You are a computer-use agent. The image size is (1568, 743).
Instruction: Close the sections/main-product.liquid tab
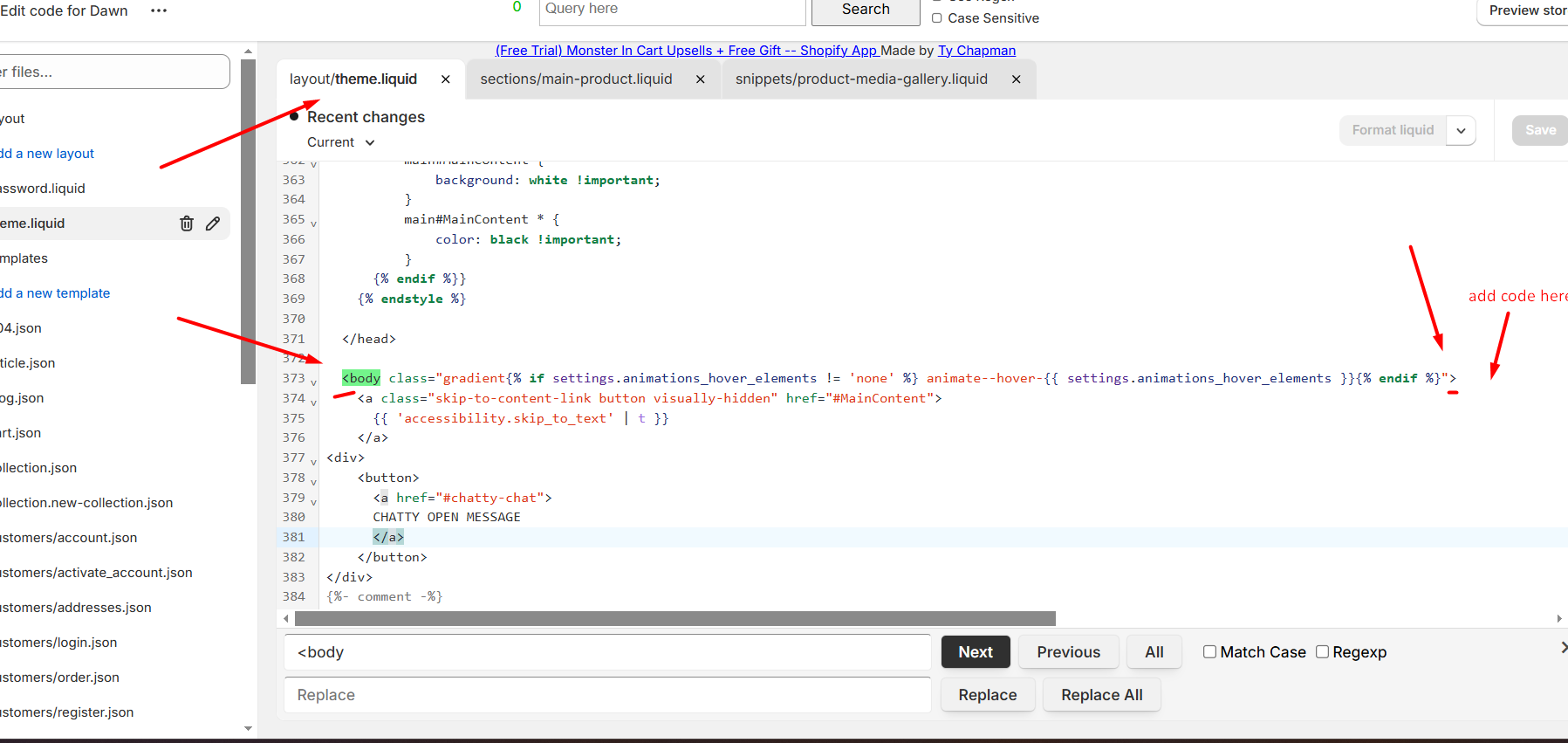(701, 79)
